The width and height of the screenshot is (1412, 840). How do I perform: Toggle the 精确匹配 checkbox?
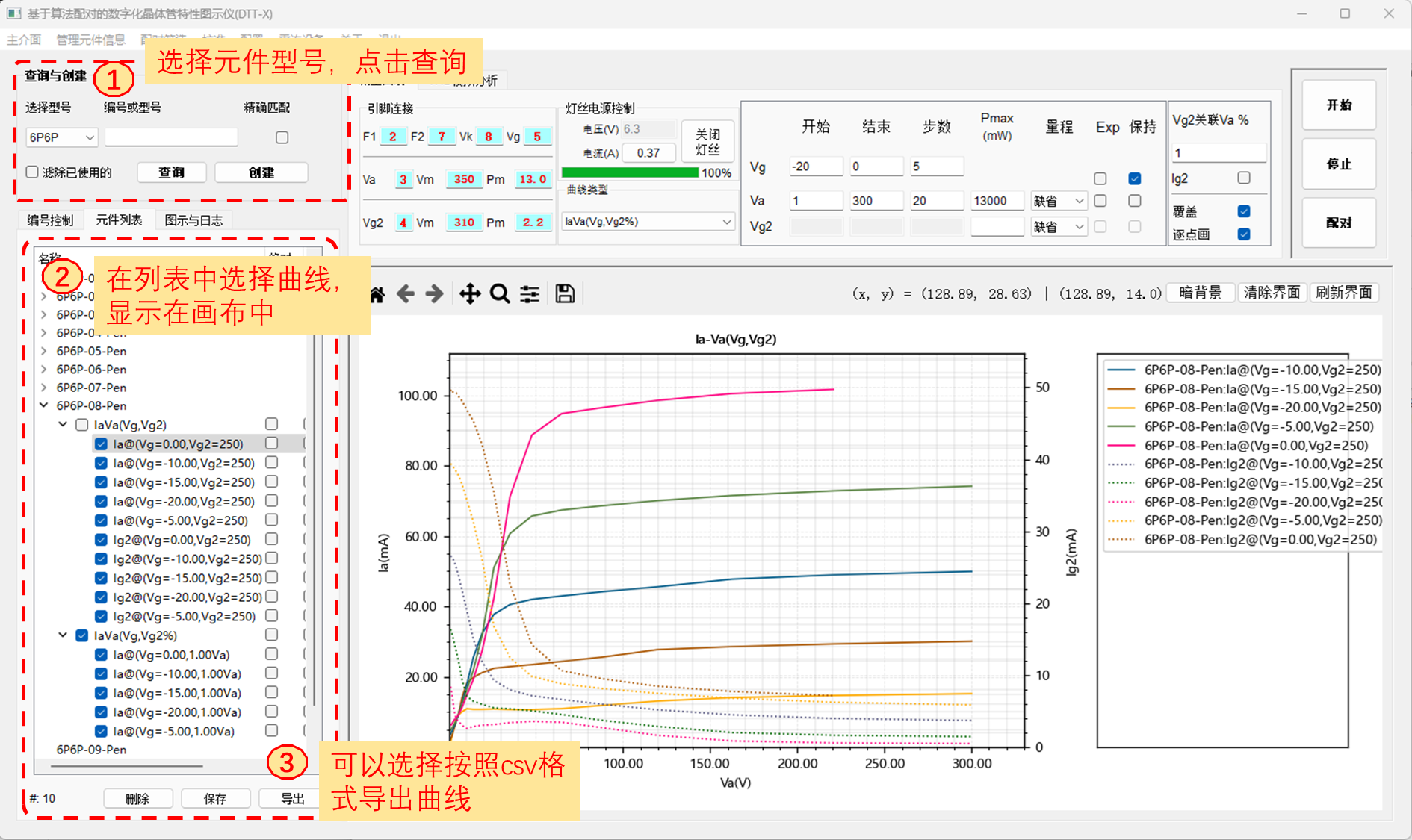point(282,137)
